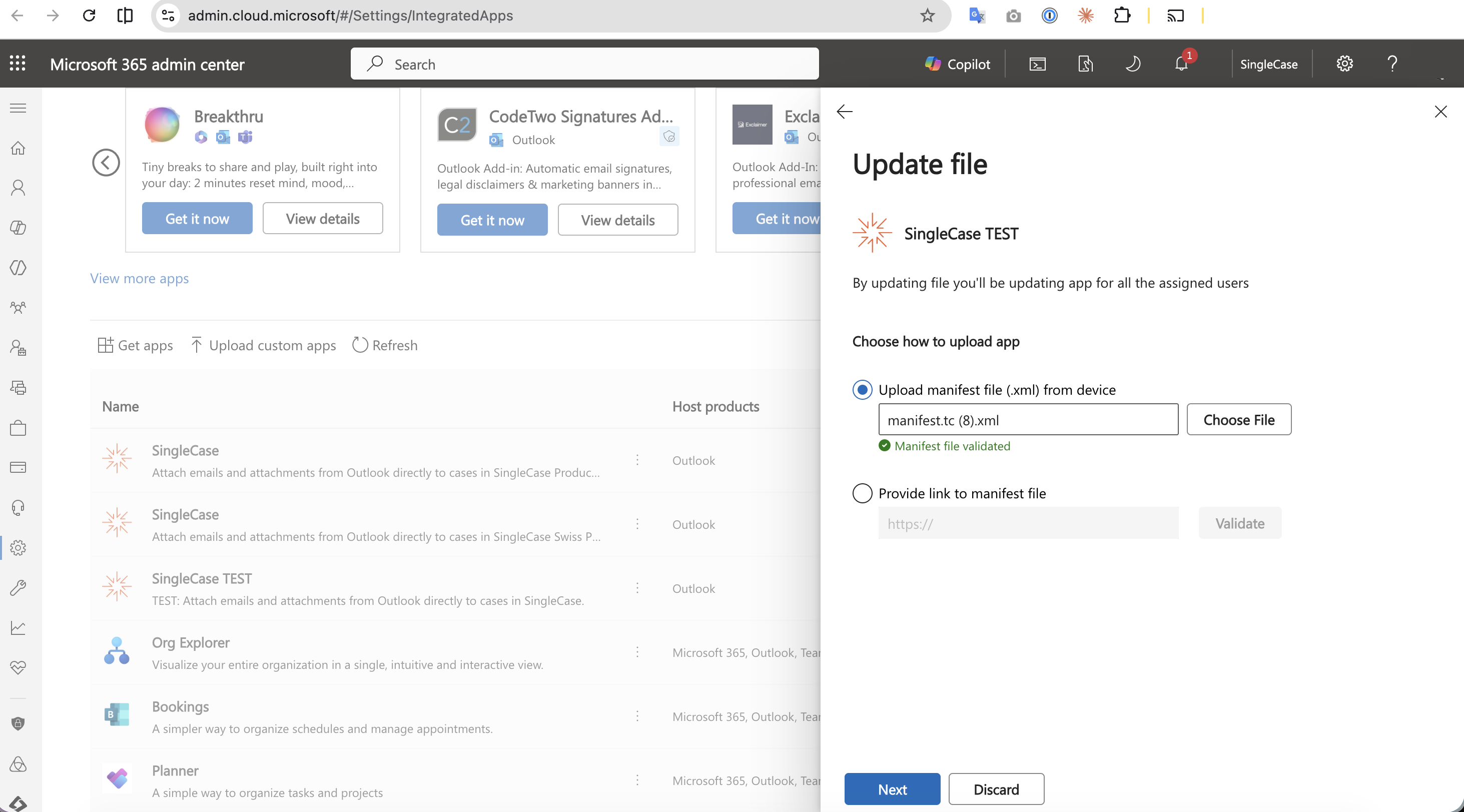The height and width of the screenshot is (812, 1464).
Task: Open header settings gear icon
Action: (x=1344, y=64)
